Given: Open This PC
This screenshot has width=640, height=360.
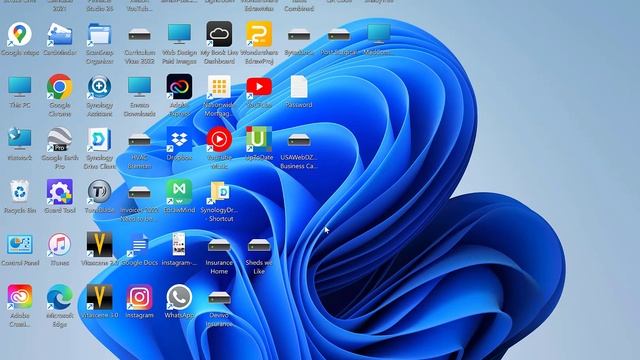Looking at the screenshot, I should (x=20, y=87).
